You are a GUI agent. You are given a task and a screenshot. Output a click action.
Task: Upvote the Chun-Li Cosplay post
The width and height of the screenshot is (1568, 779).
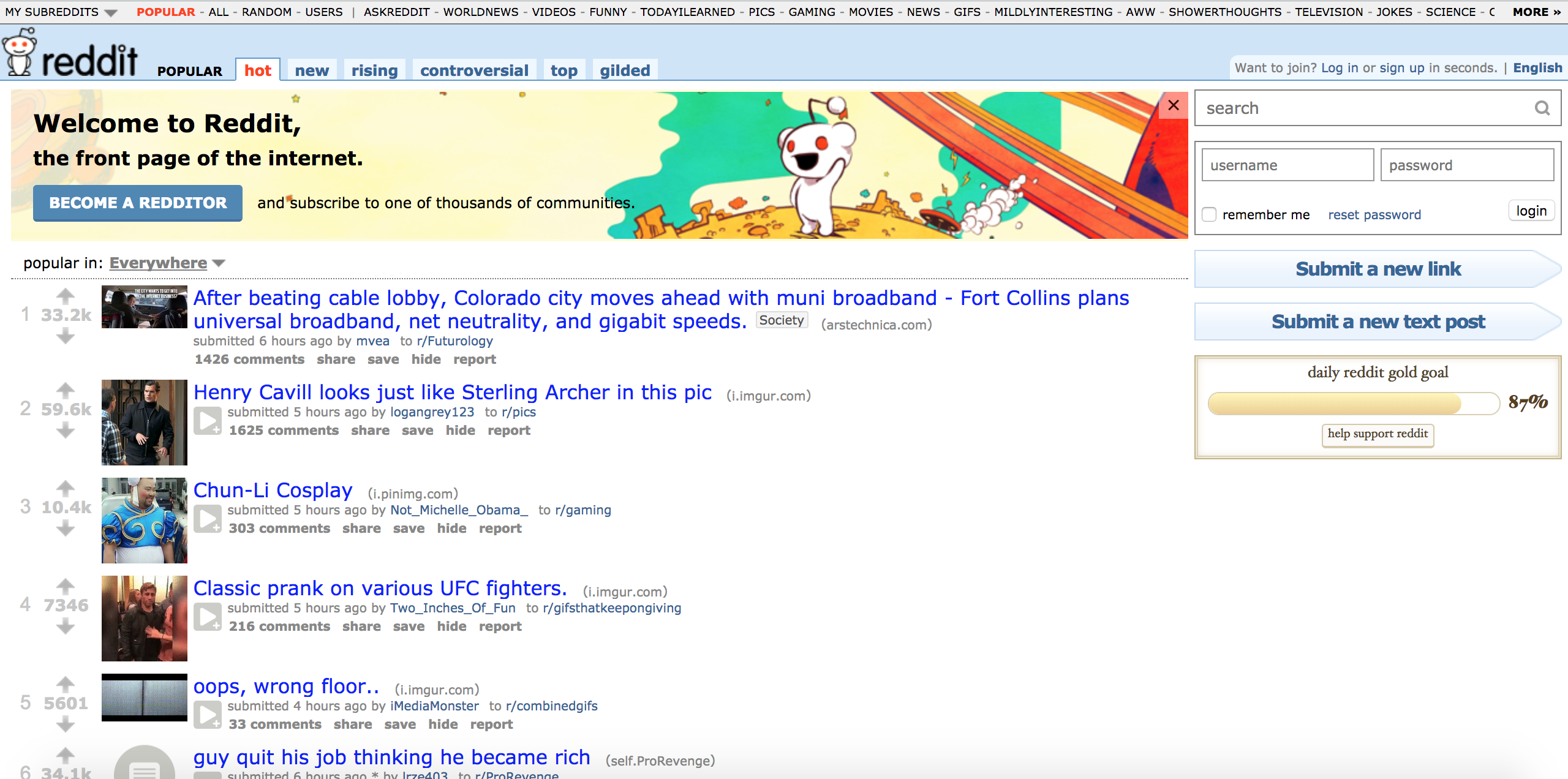coord(66,488)
